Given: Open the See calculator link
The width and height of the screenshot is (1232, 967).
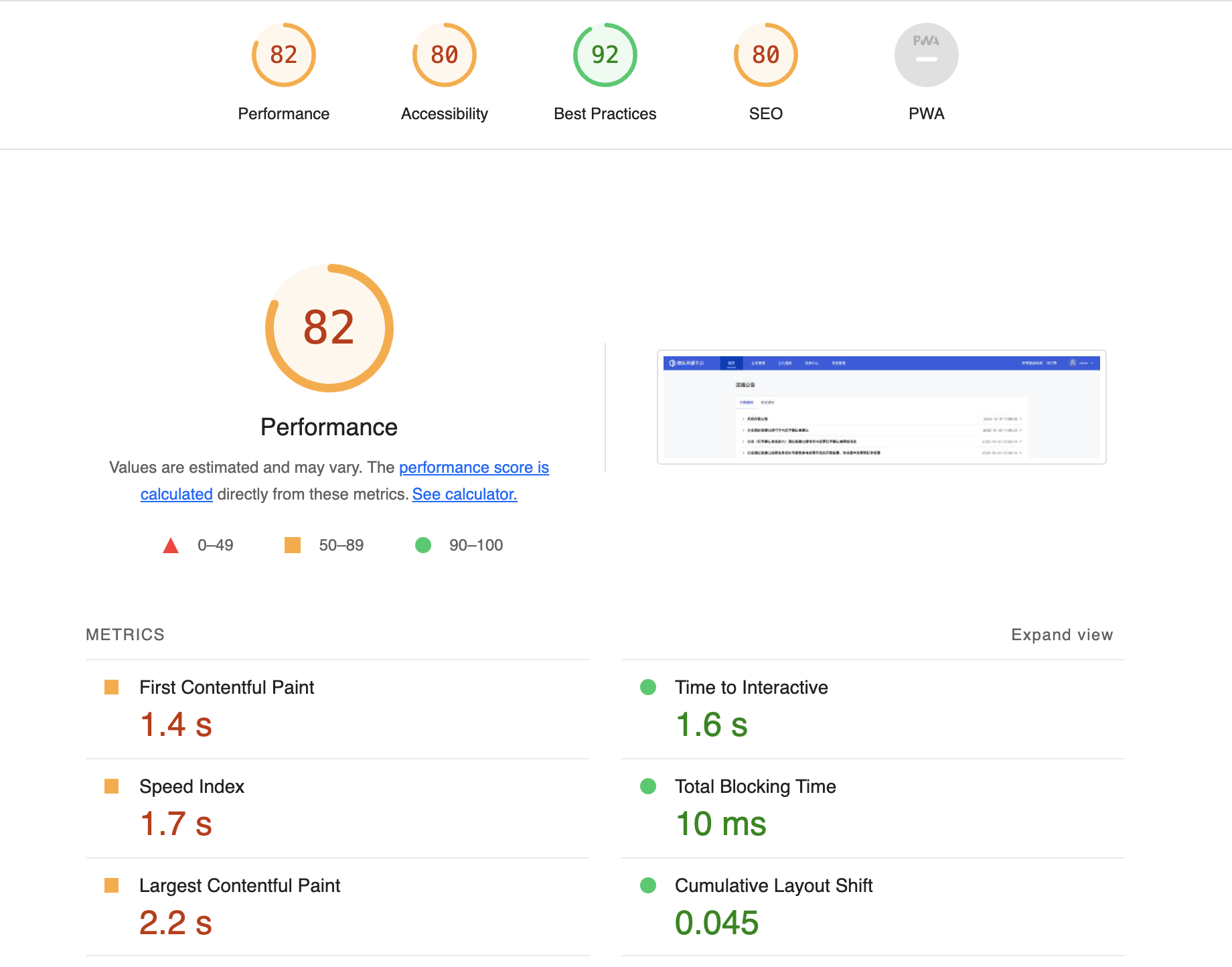Looking at the screenshot, I should tap(464, 494).
